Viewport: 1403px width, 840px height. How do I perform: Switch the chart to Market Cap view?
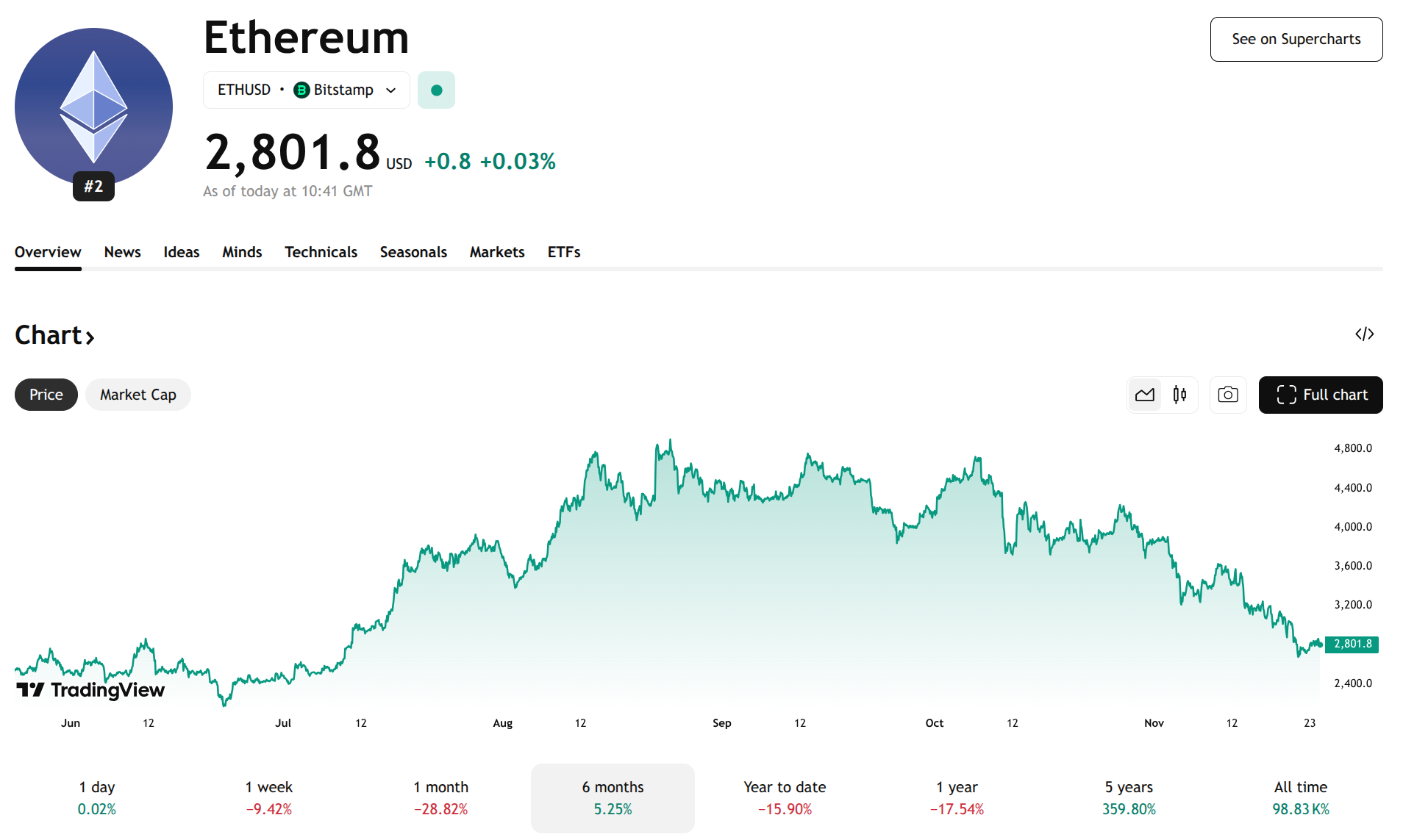[x=138, y=395]
